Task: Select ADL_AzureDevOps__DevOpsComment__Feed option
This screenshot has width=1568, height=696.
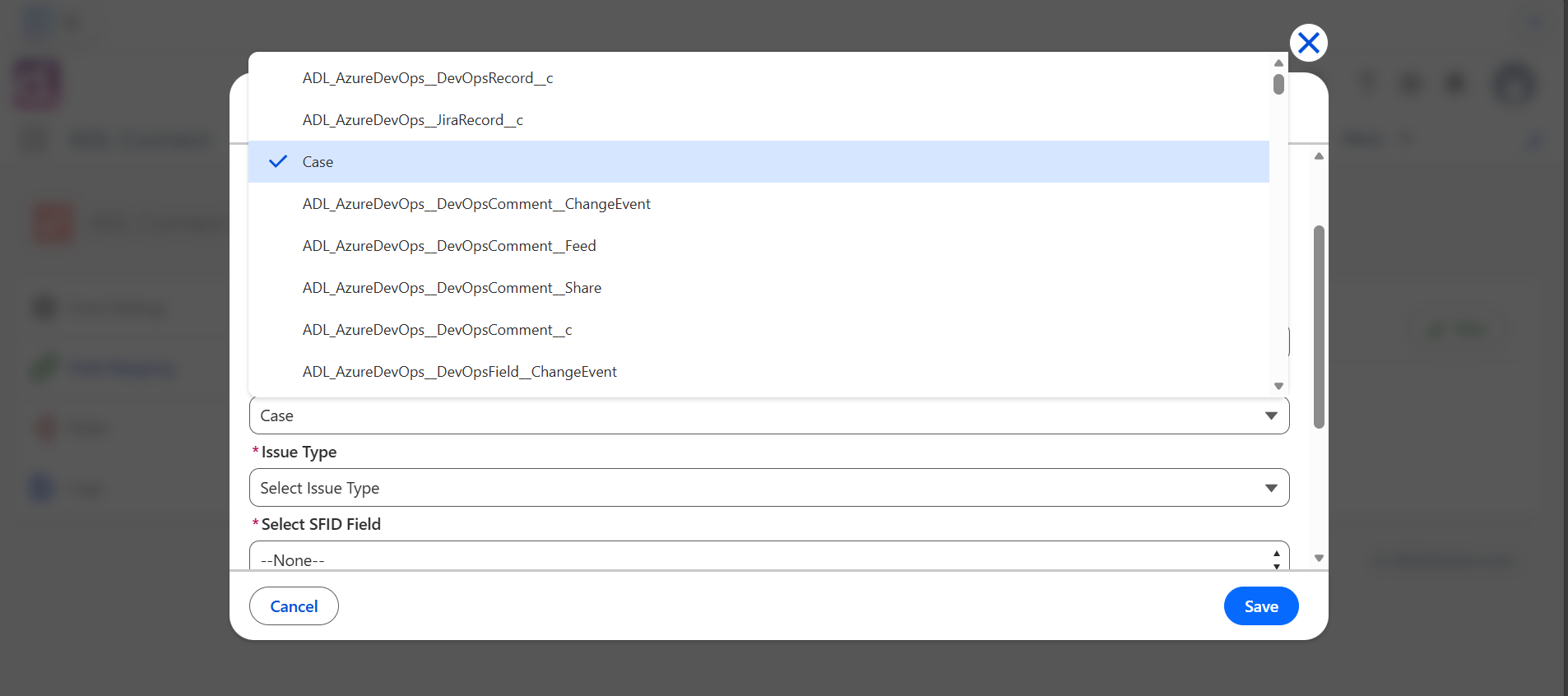Action: coord(758,246)
